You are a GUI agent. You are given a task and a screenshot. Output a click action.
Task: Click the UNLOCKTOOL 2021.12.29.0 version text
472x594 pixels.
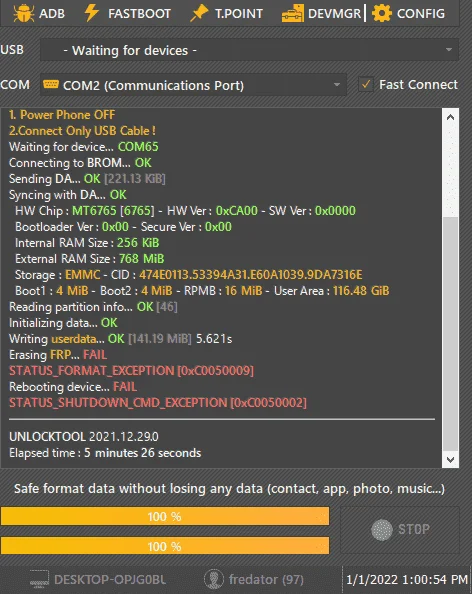[84, 436]
